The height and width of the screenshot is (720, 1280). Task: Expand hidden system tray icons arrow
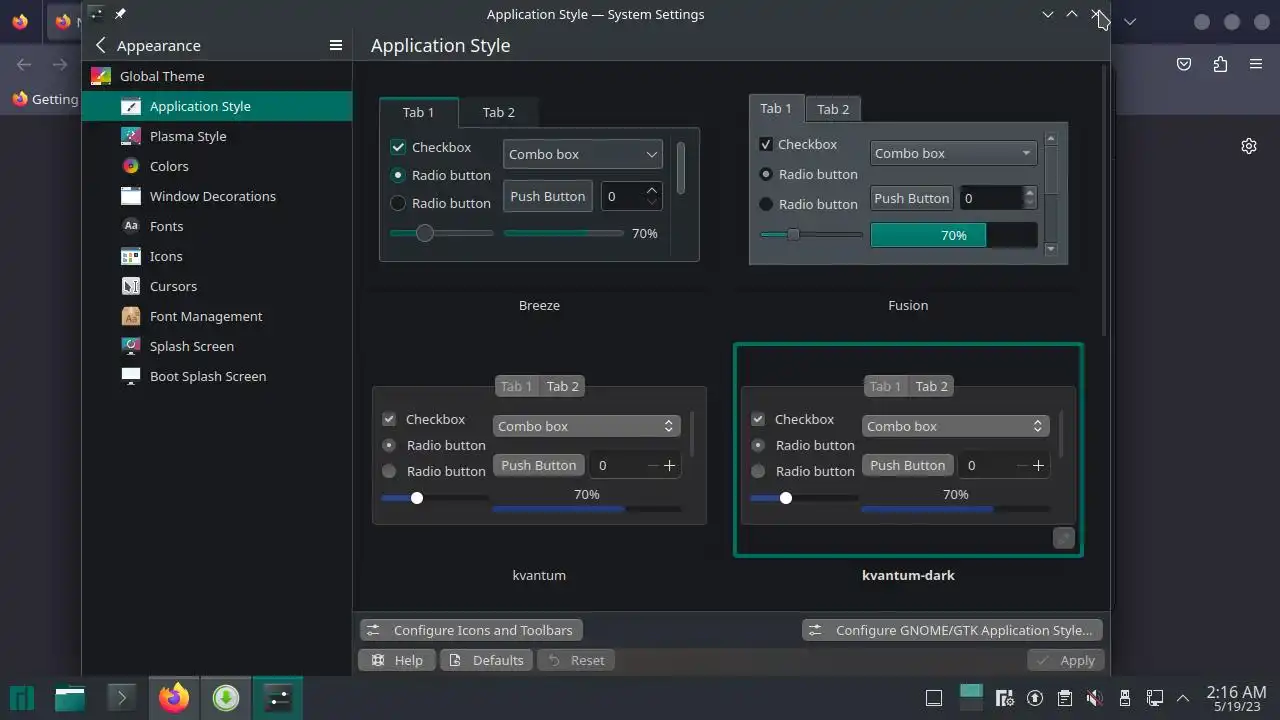[1183, 698]
